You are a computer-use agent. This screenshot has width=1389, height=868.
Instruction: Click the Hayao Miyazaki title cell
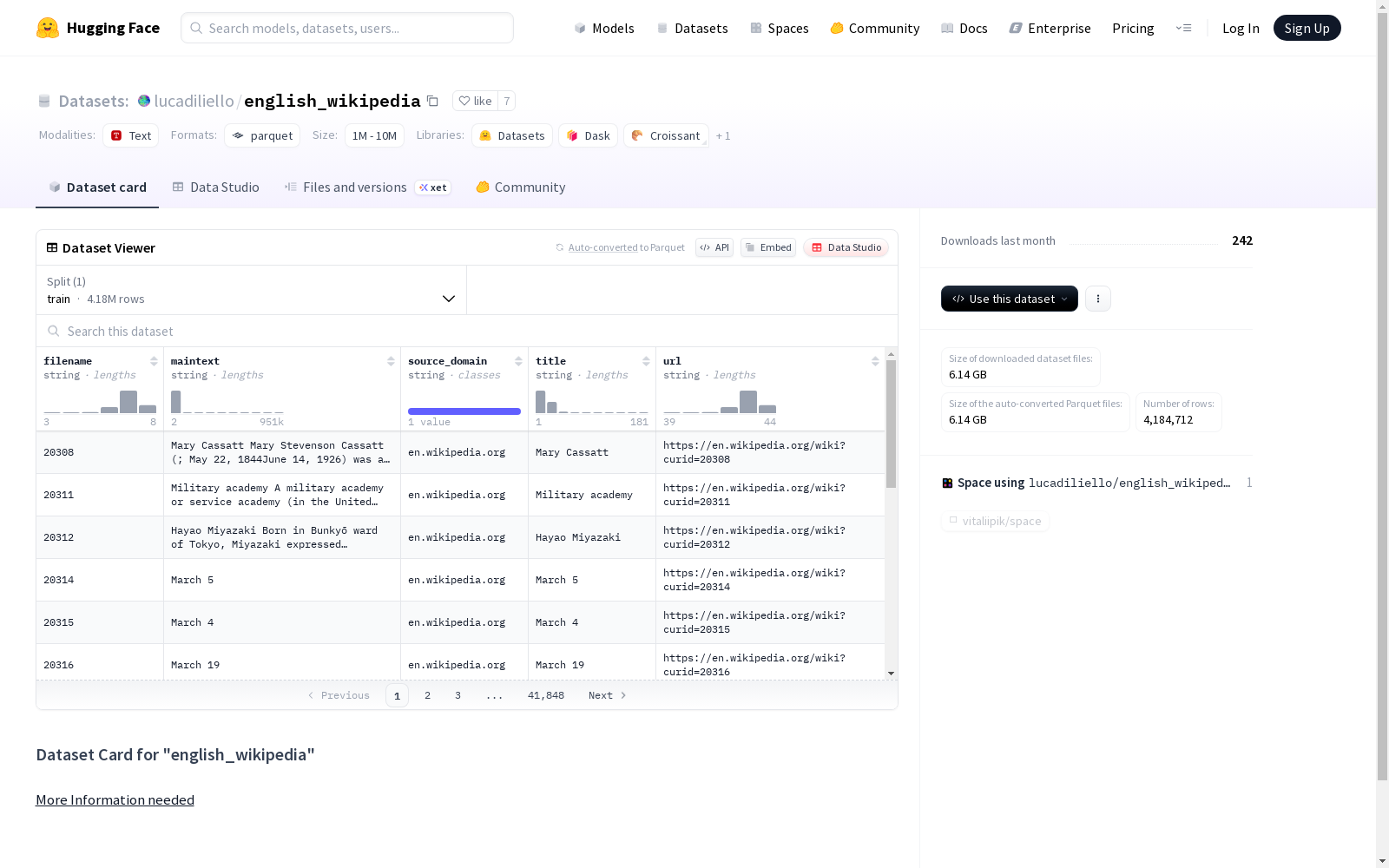[591, 537]
